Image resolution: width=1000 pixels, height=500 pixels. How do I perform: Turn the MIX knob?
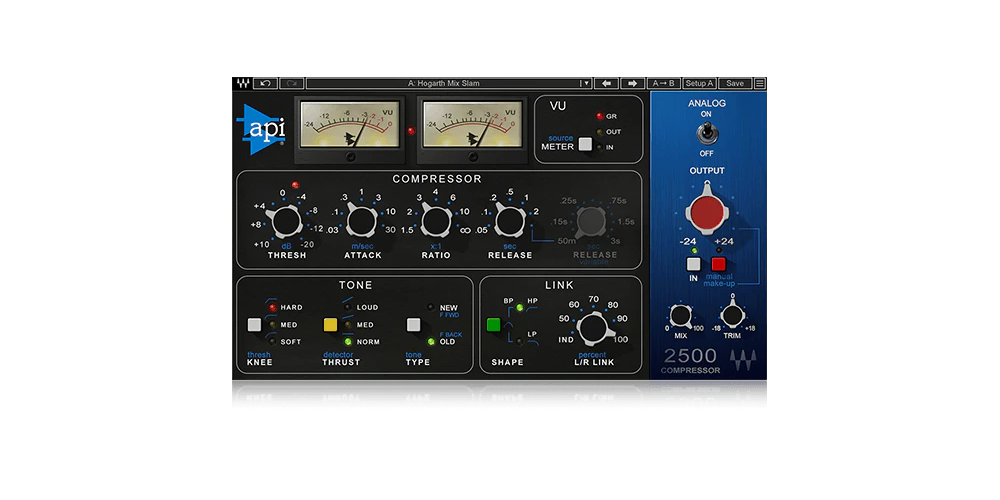(680, 315)
